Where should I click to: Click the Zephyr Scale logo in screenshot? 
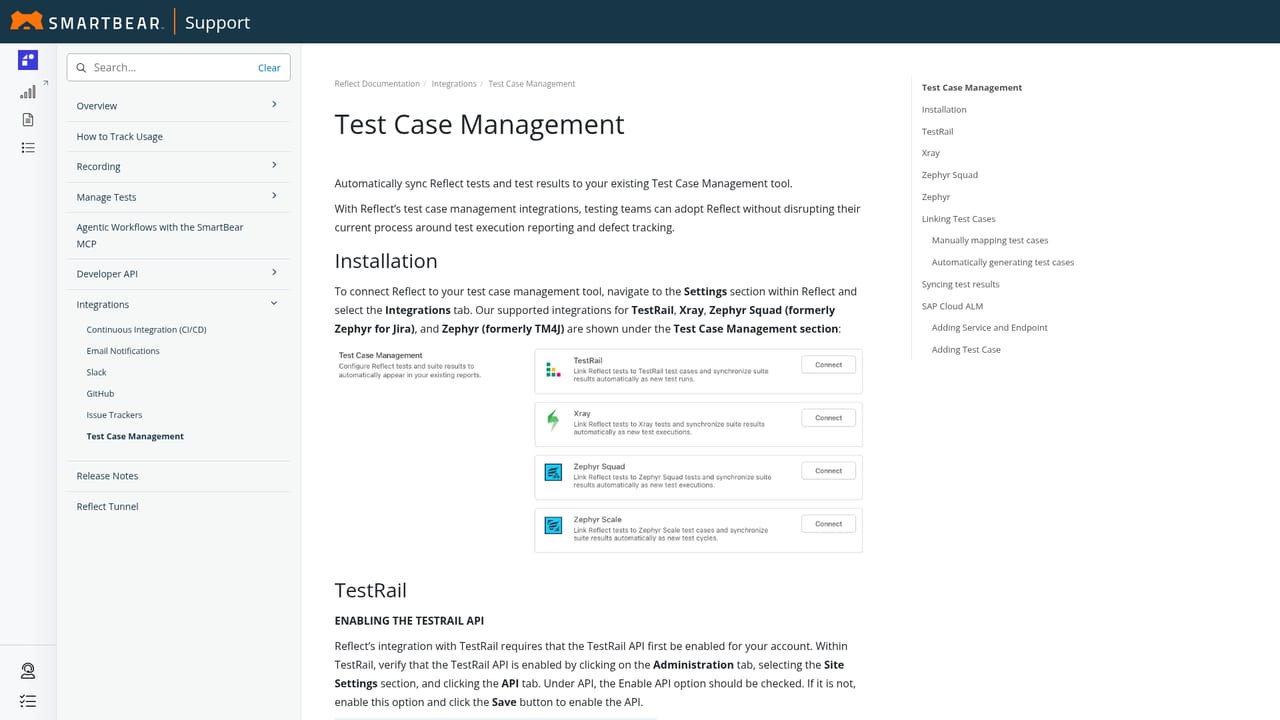pyautogui.click(x=553, y=524)
